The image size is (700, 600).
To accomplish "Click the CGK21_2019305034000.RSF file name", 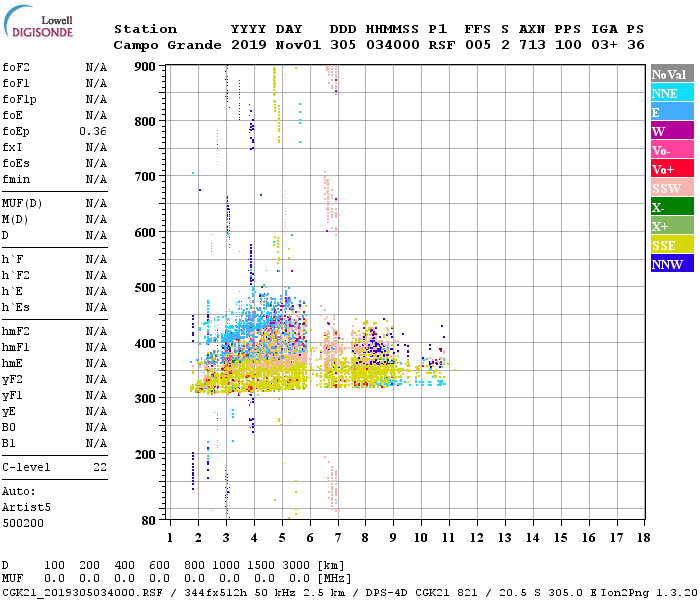I will point(83,593).
